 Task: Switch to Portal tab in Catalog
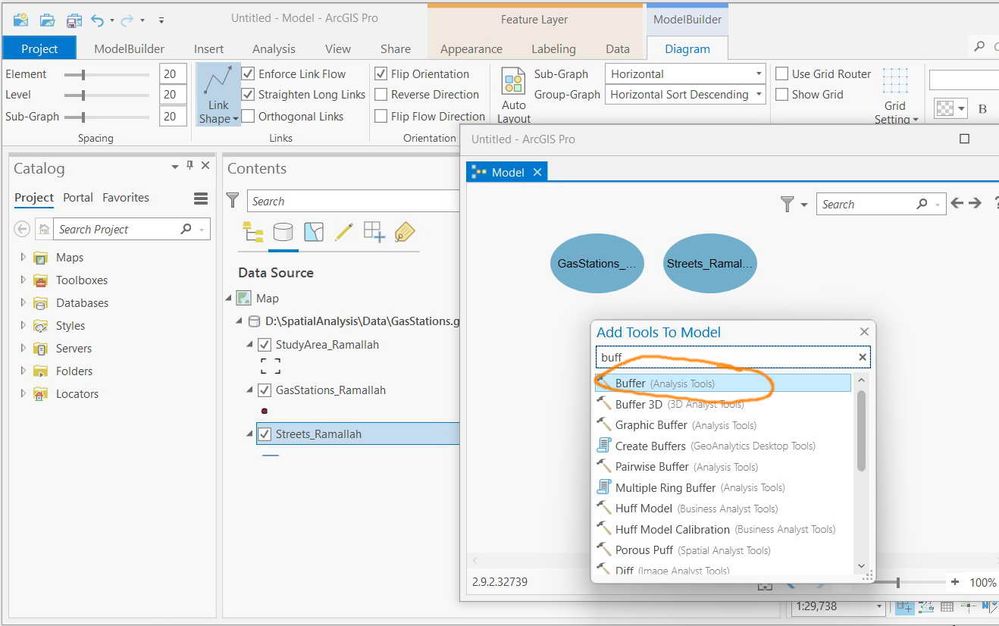[x=78, y=197]
